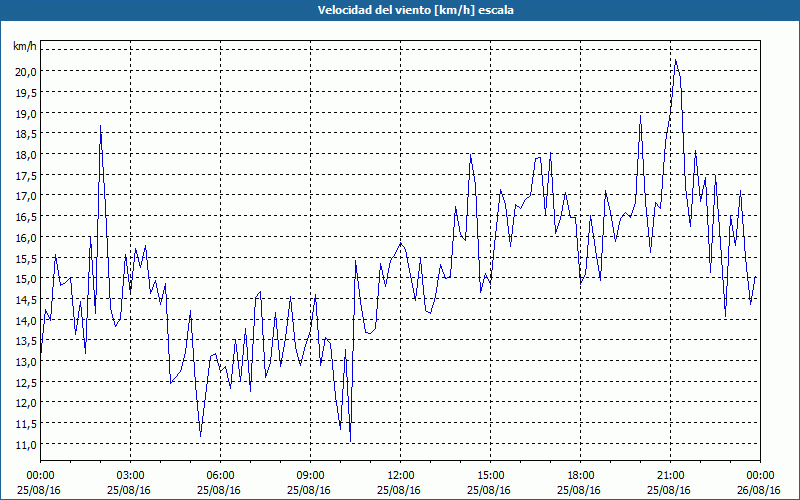Image resolution: width=800 pixels, height=500 pixels.
Task: Click the '12,0' y-axis label
Action: point(26,404)
